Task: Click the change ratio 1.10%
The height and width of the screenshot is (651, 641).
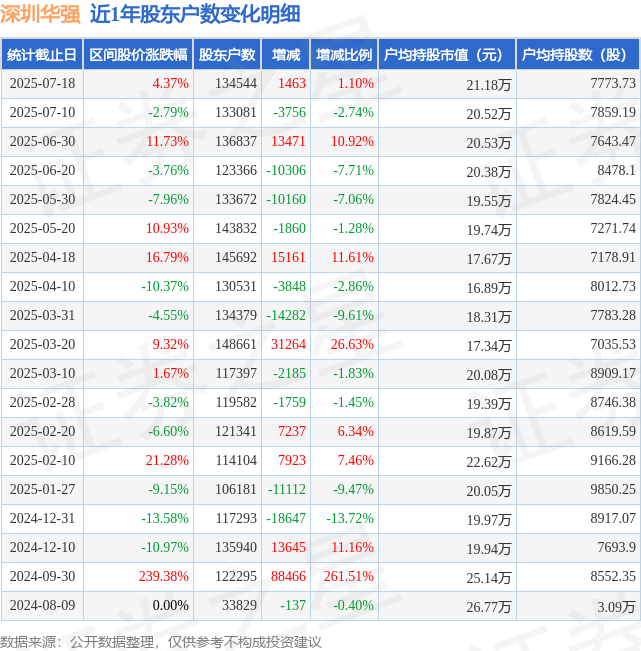Action: [356, 83]
